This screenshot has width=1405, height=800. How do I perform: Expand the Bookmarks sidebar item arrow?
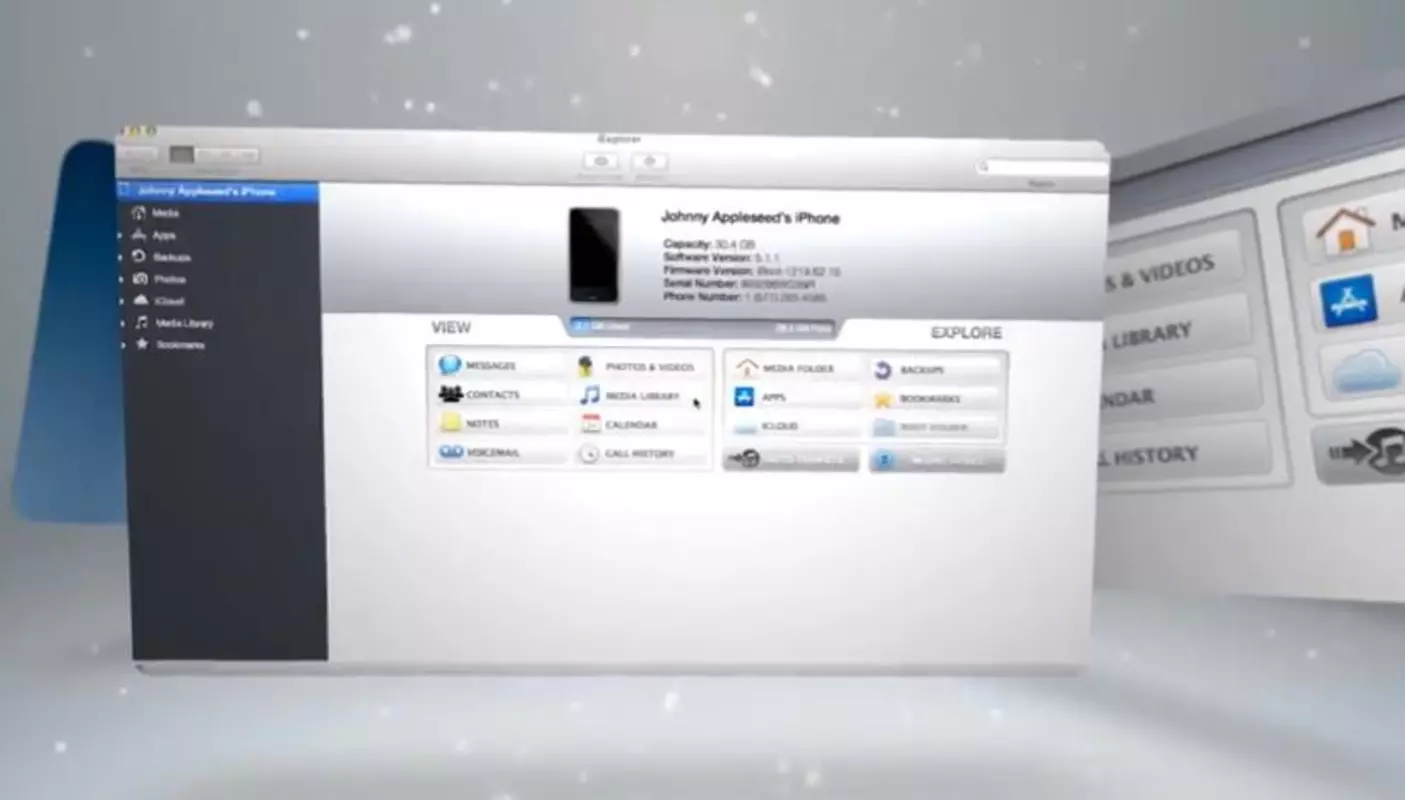click(122, 345)
